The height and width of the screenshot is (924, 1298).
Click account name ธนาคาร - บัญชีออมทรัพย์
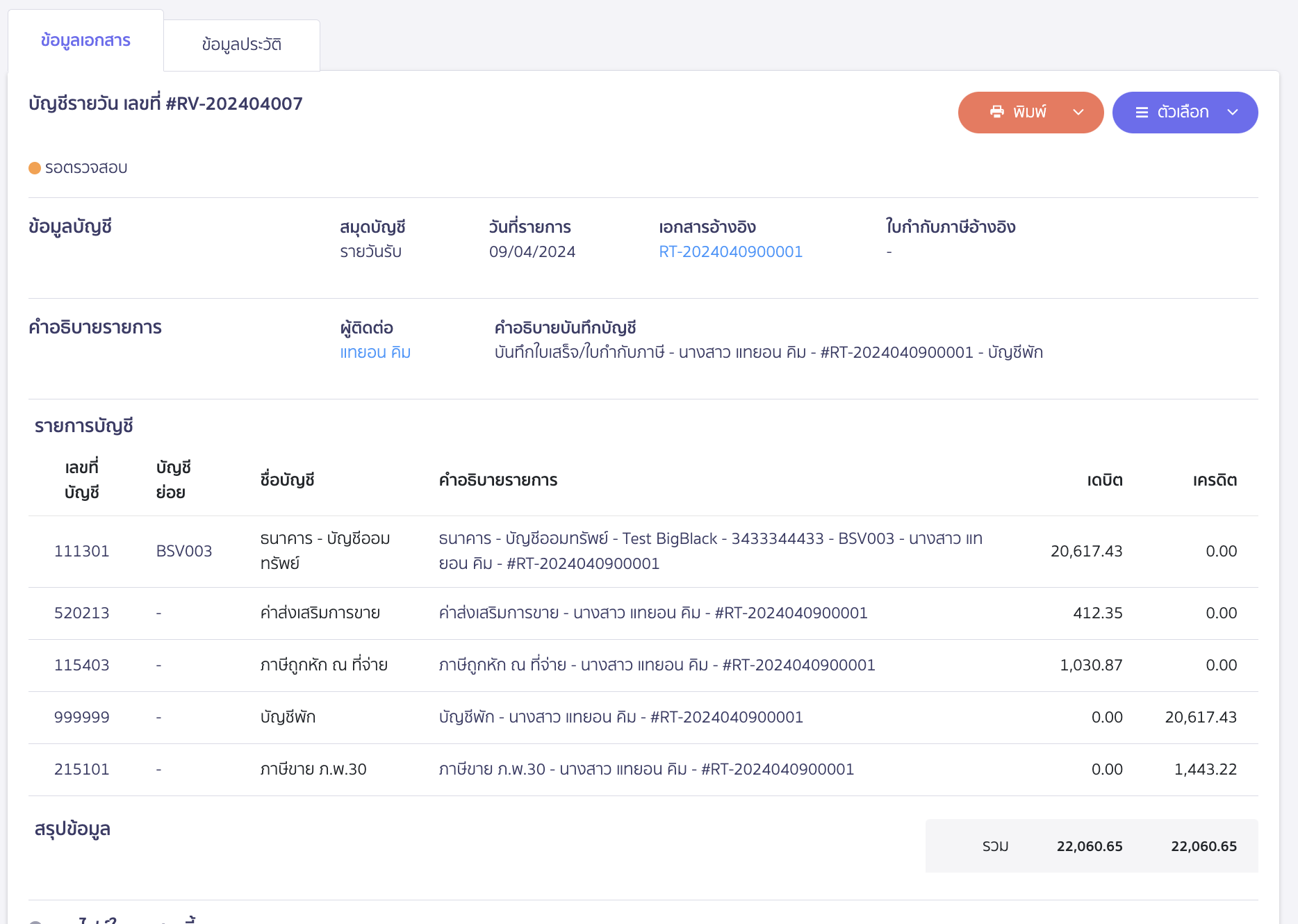(x=325, y=551)
